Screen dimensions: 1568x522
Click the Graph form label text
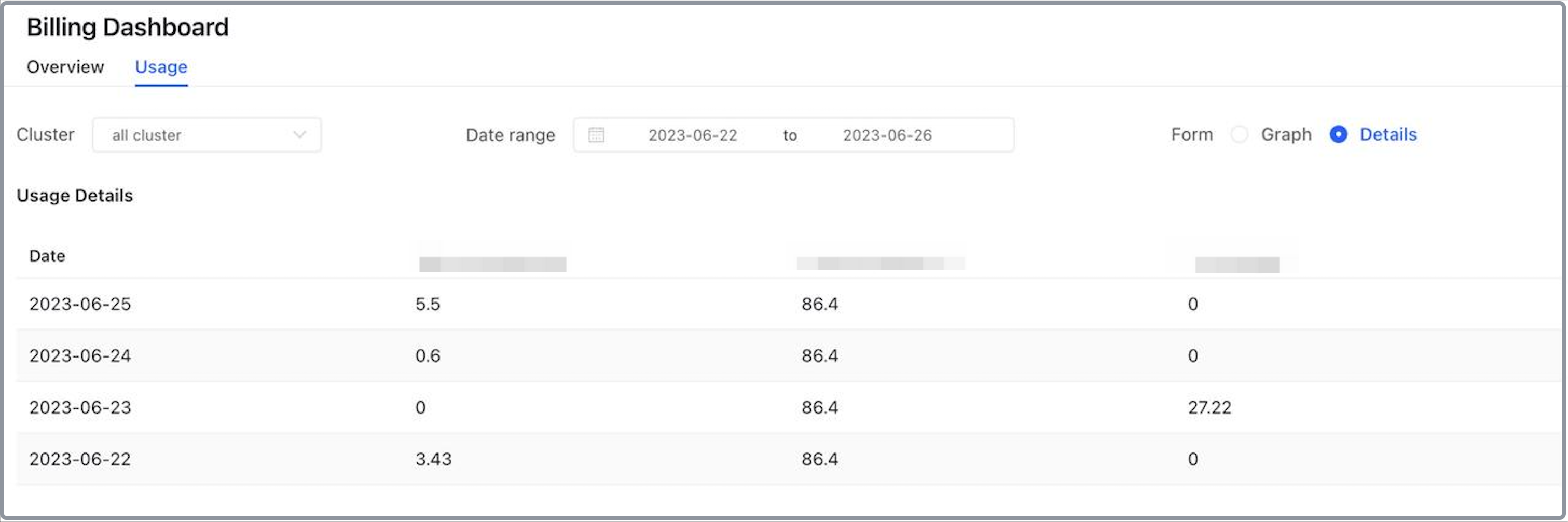1286,134
